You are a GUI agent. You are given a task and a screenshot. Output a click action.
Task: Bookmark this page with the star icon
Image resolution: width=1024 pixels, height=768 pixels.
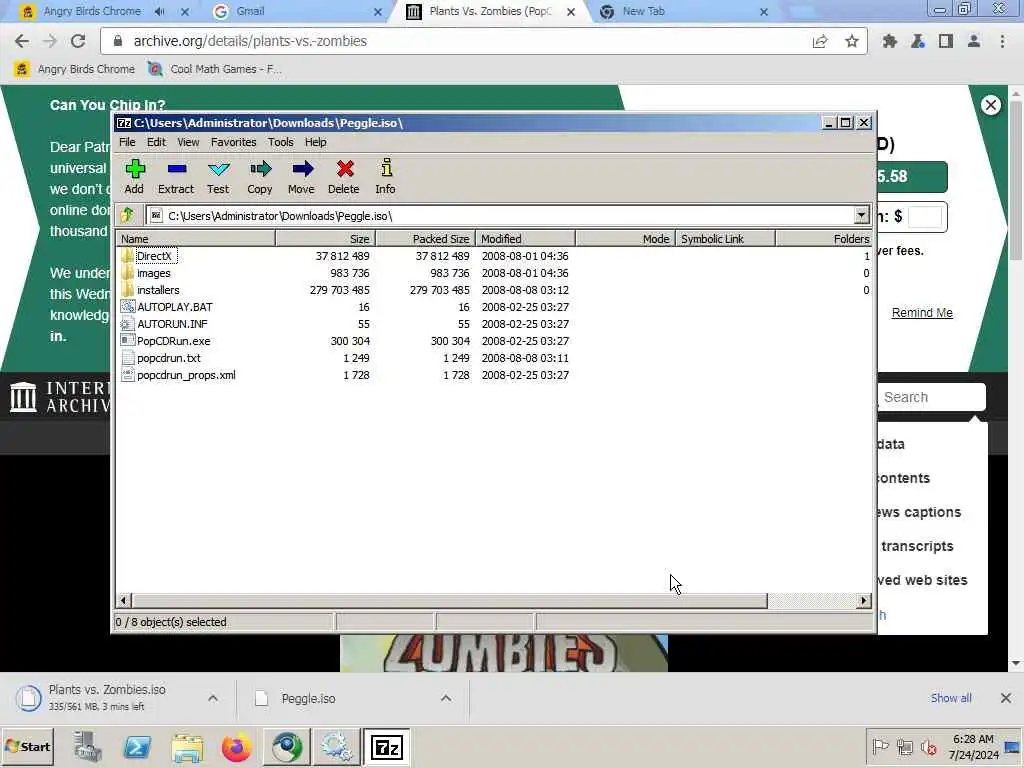tap(852, 41)
